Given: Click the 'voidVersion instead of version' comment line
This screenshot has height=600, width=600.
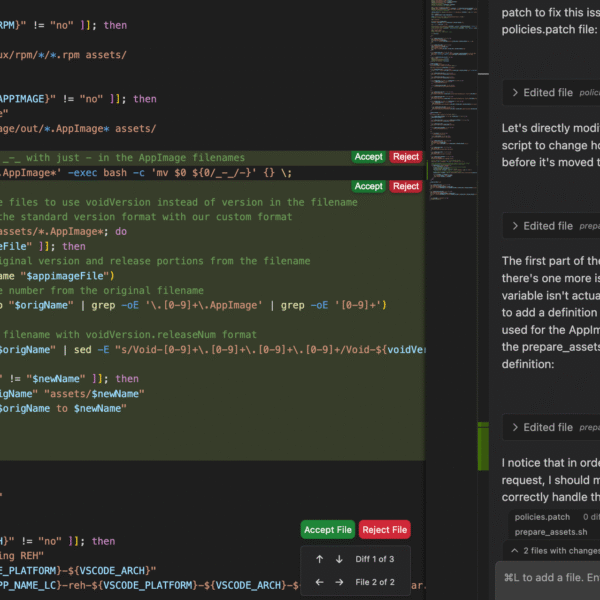Looking at the screenshot, I should coord(179,202).
